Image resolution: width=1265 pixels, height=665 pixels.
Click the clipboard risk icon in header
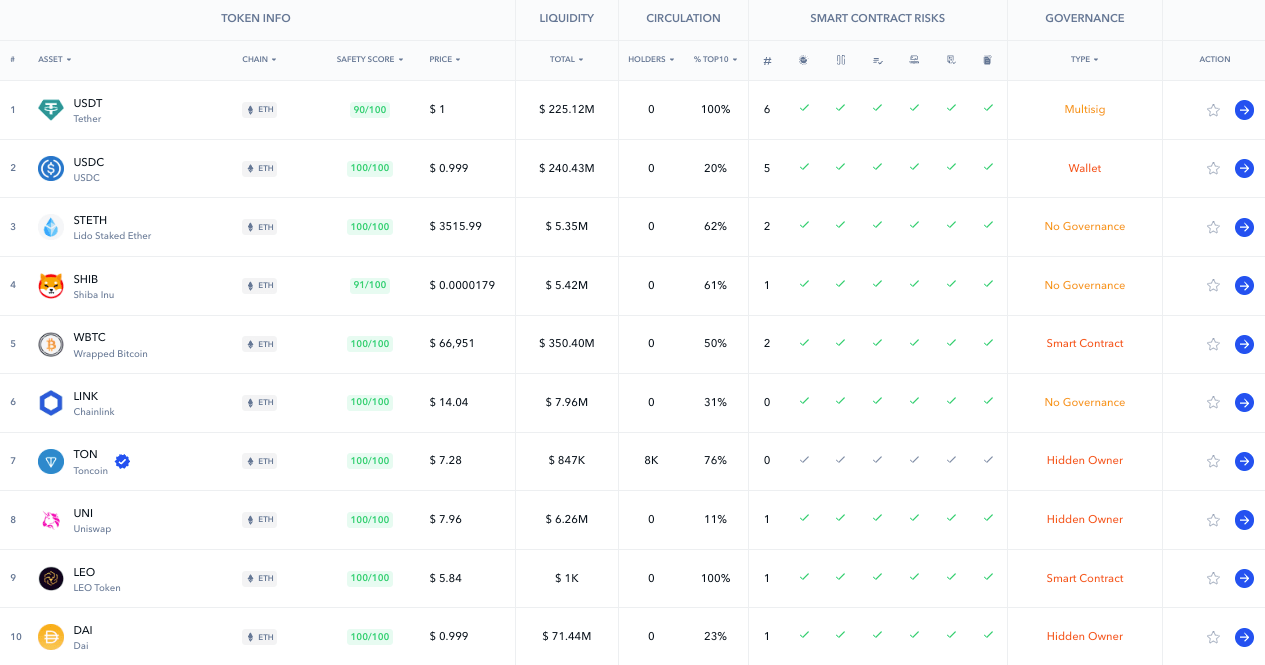tap(987, 60)
